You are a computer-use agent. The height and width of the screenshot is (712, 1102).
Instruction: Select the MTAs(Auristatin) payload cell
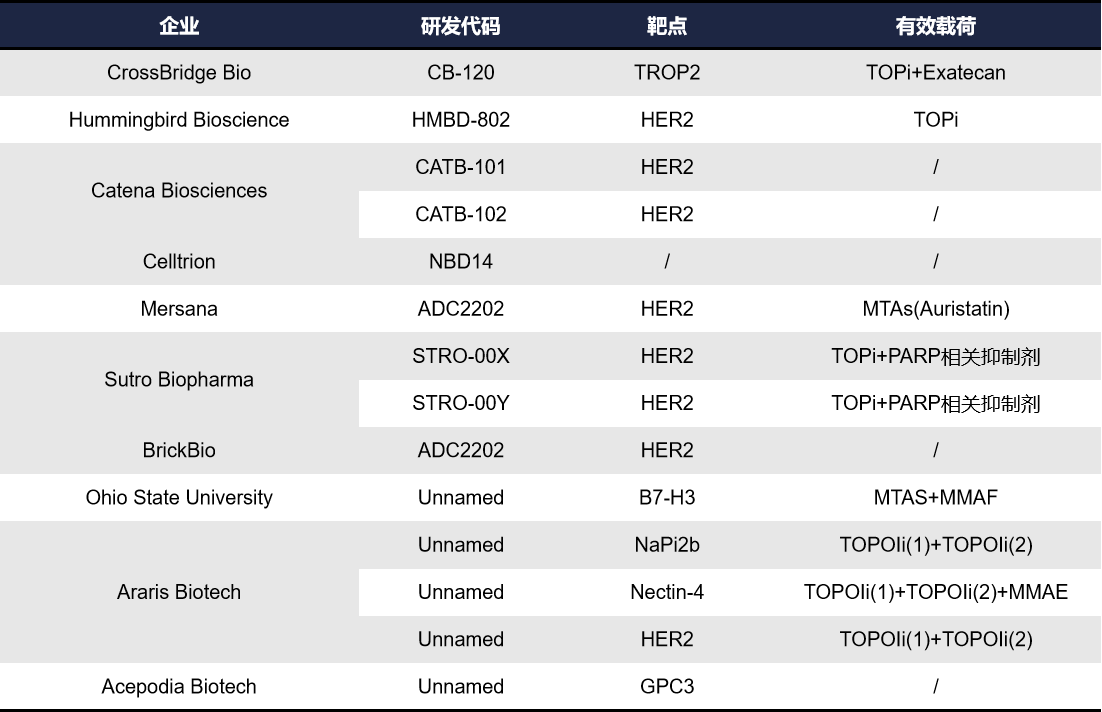935,309
